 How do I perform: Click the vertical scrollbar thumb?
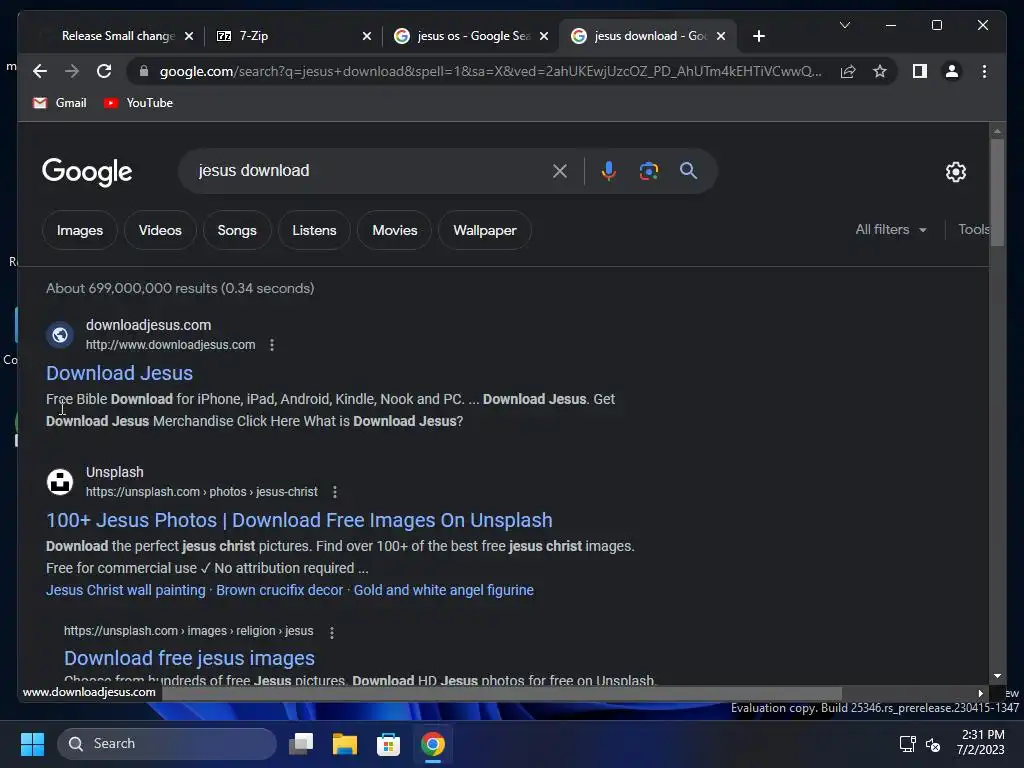(x=997, y=192)
